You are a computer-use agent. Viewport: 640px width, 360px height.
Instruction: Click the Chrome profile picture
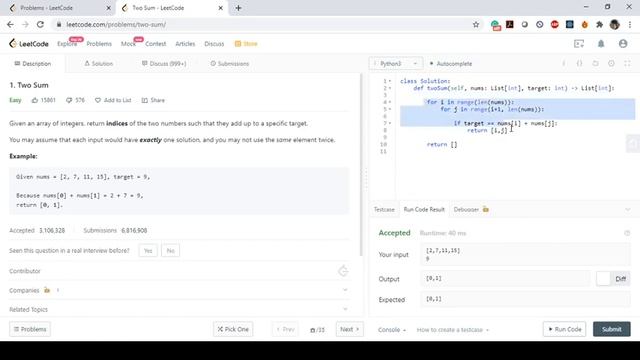(614, 24)
